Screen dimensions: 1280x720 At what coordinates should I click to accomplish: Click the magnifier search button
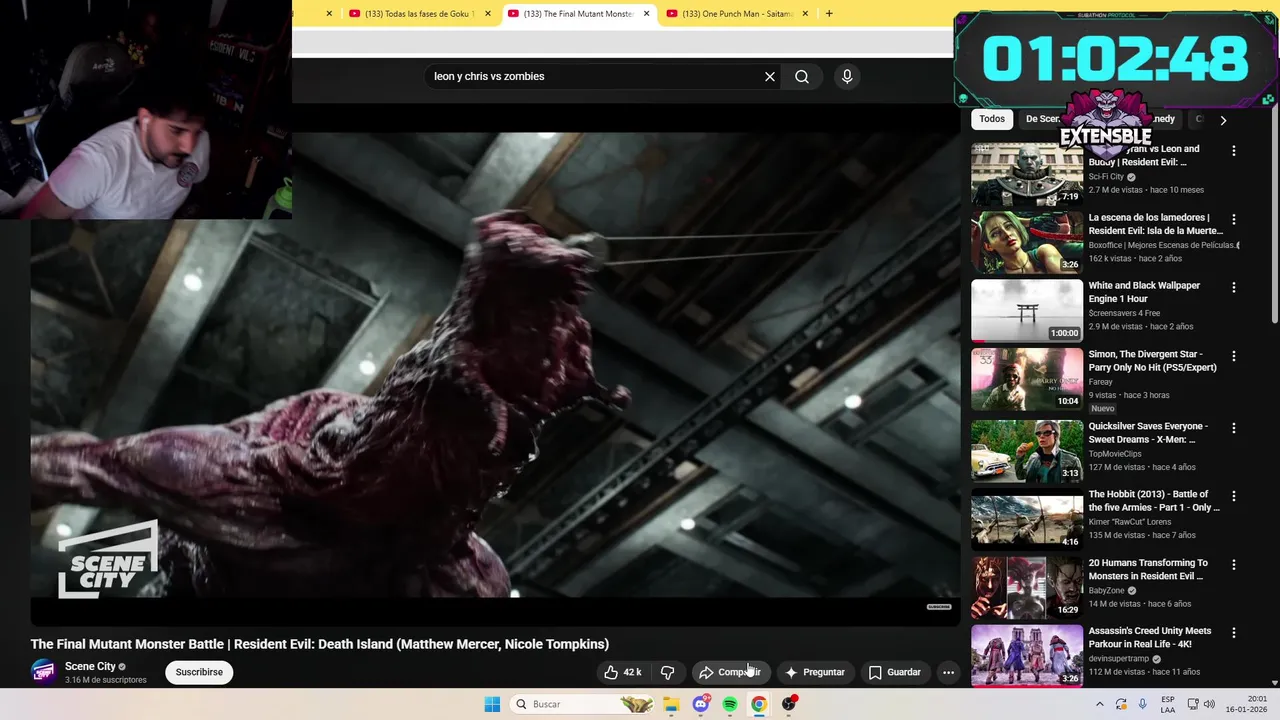[802, 76]
